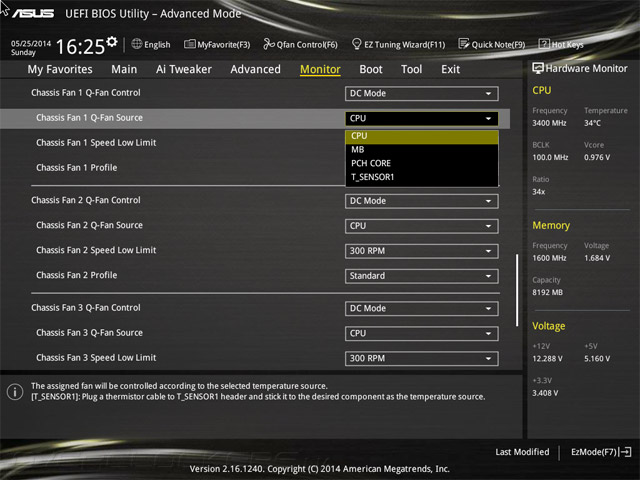Choose CPU option in source list
Viewport: 640px width, 480px height.
click(x=422, y=136)
